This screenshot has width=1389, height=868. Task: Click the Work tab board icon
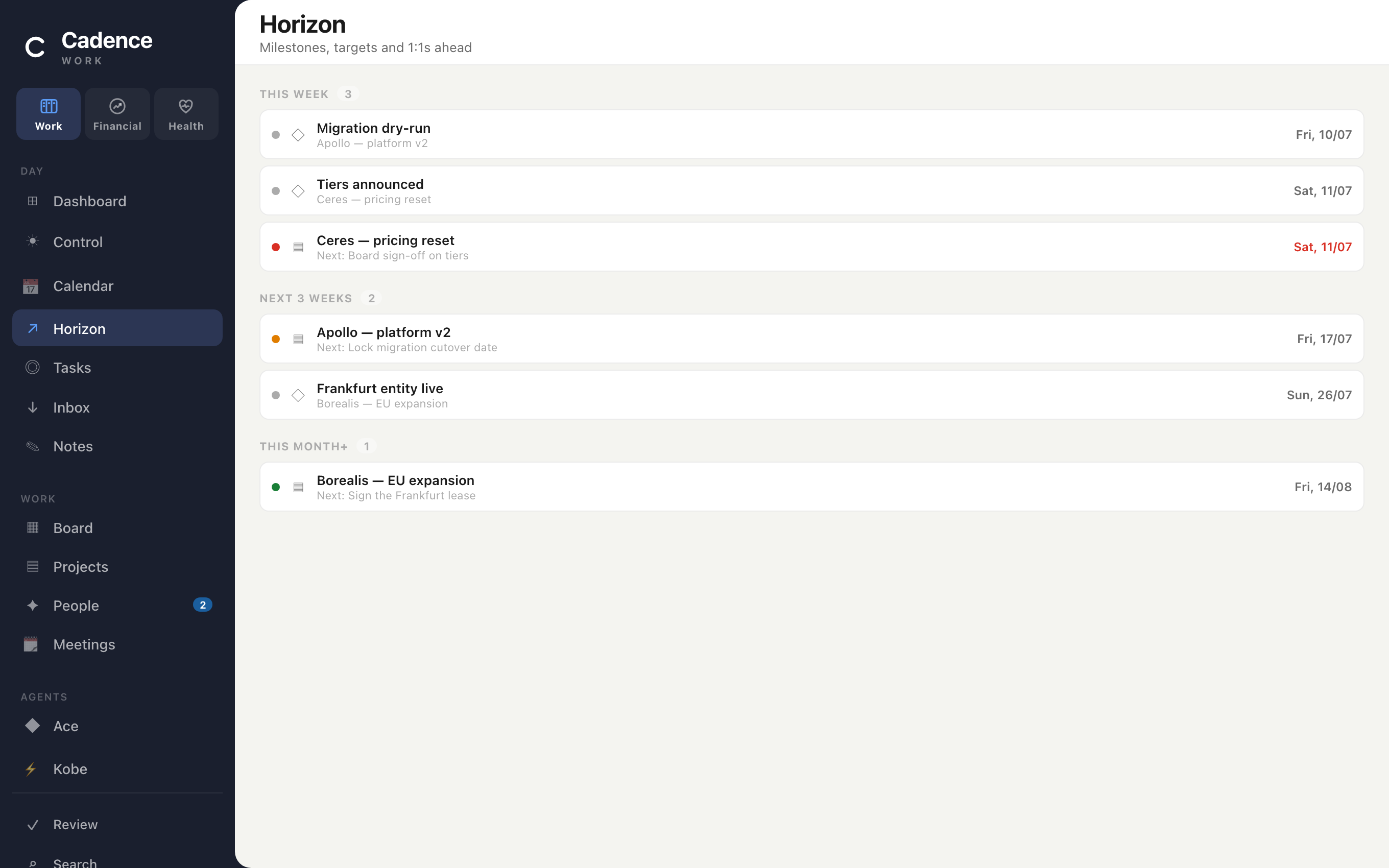click(49, 106)
